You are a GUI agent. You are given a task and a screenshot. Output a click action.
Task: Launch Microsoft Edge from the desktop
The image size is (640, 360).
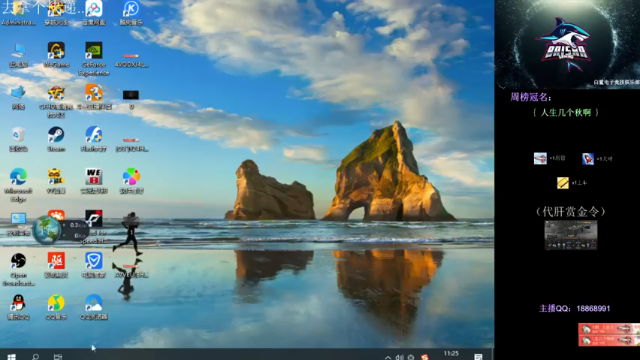(x=18, y=185)
